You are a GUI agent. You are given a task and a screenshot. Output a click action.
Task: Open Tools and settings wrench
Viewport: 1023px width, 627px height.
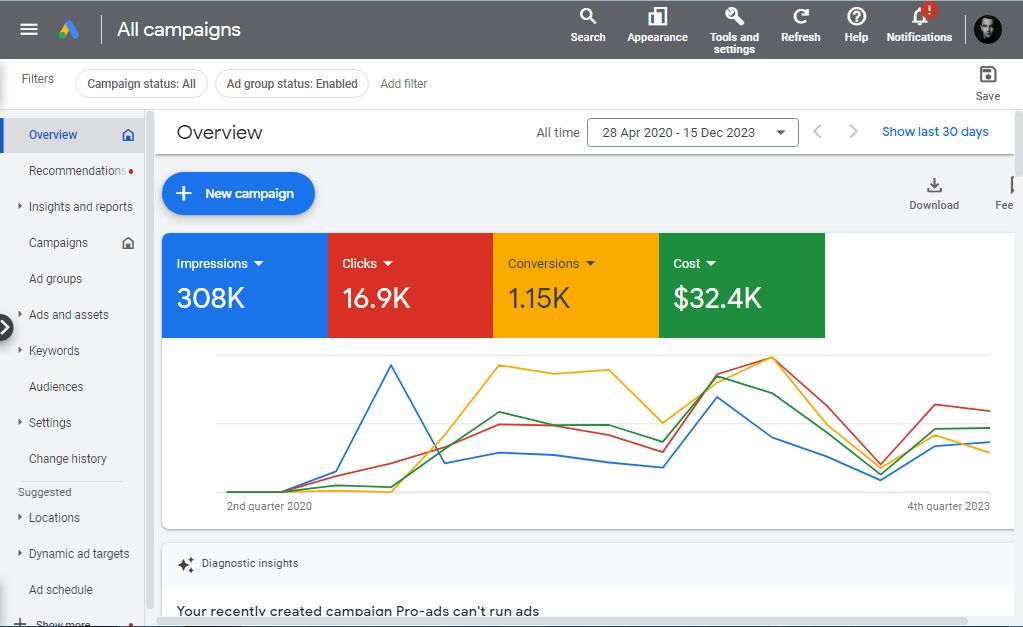click(x=734, y=31)
